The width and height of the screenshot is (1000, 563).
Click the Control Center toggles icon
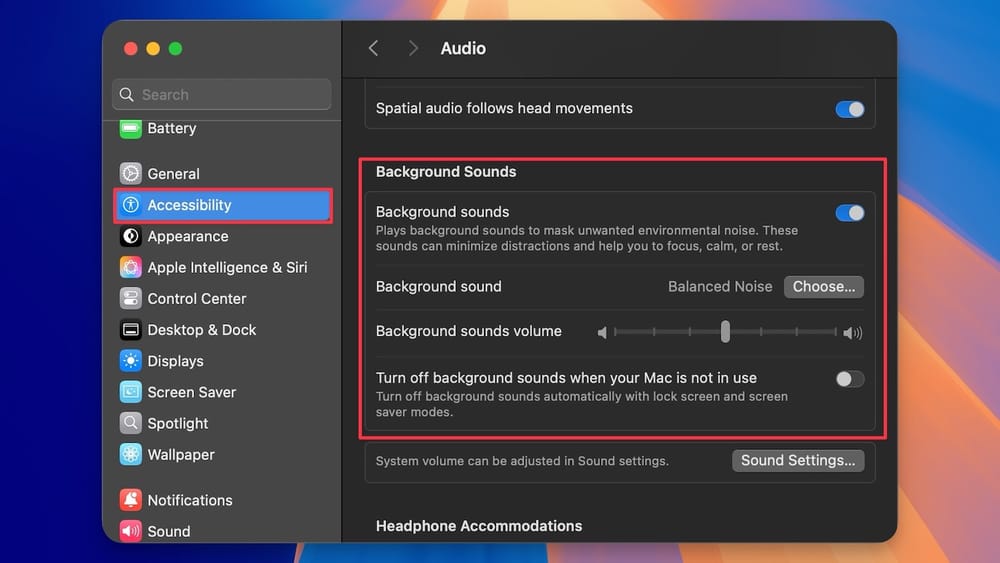click(x=131, y=298)
